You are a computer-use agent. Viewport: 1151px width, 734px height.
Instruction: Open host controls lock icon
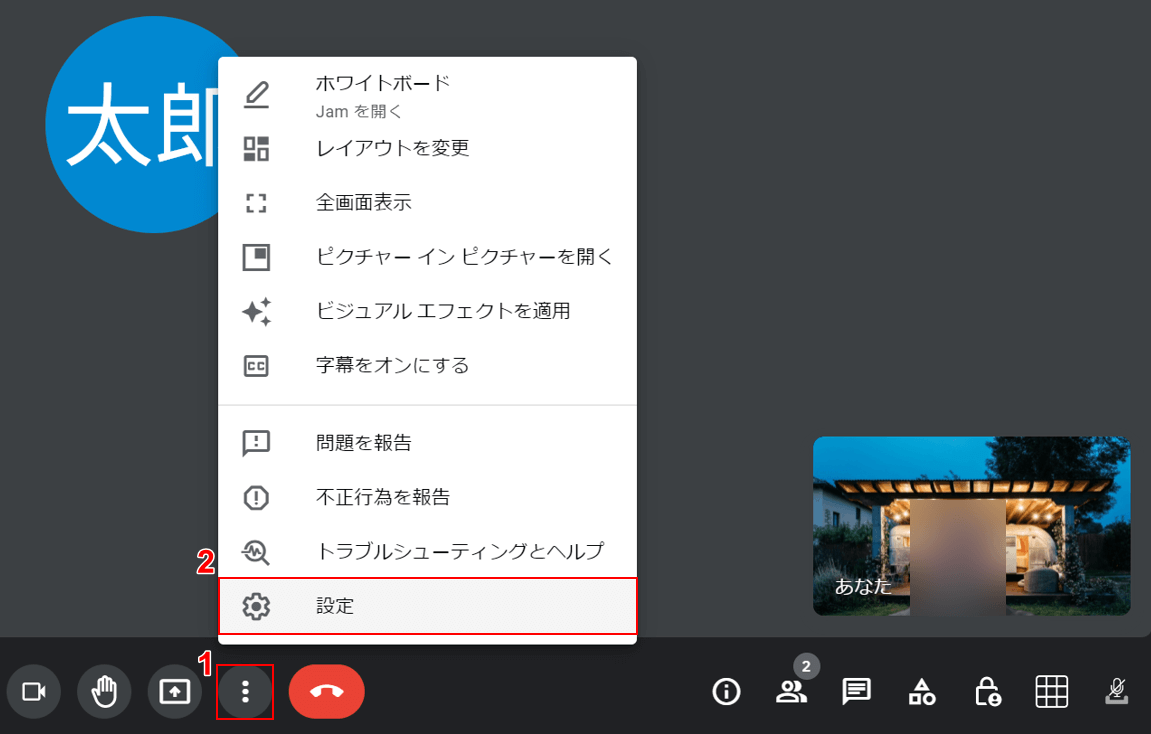click(987, 691)
